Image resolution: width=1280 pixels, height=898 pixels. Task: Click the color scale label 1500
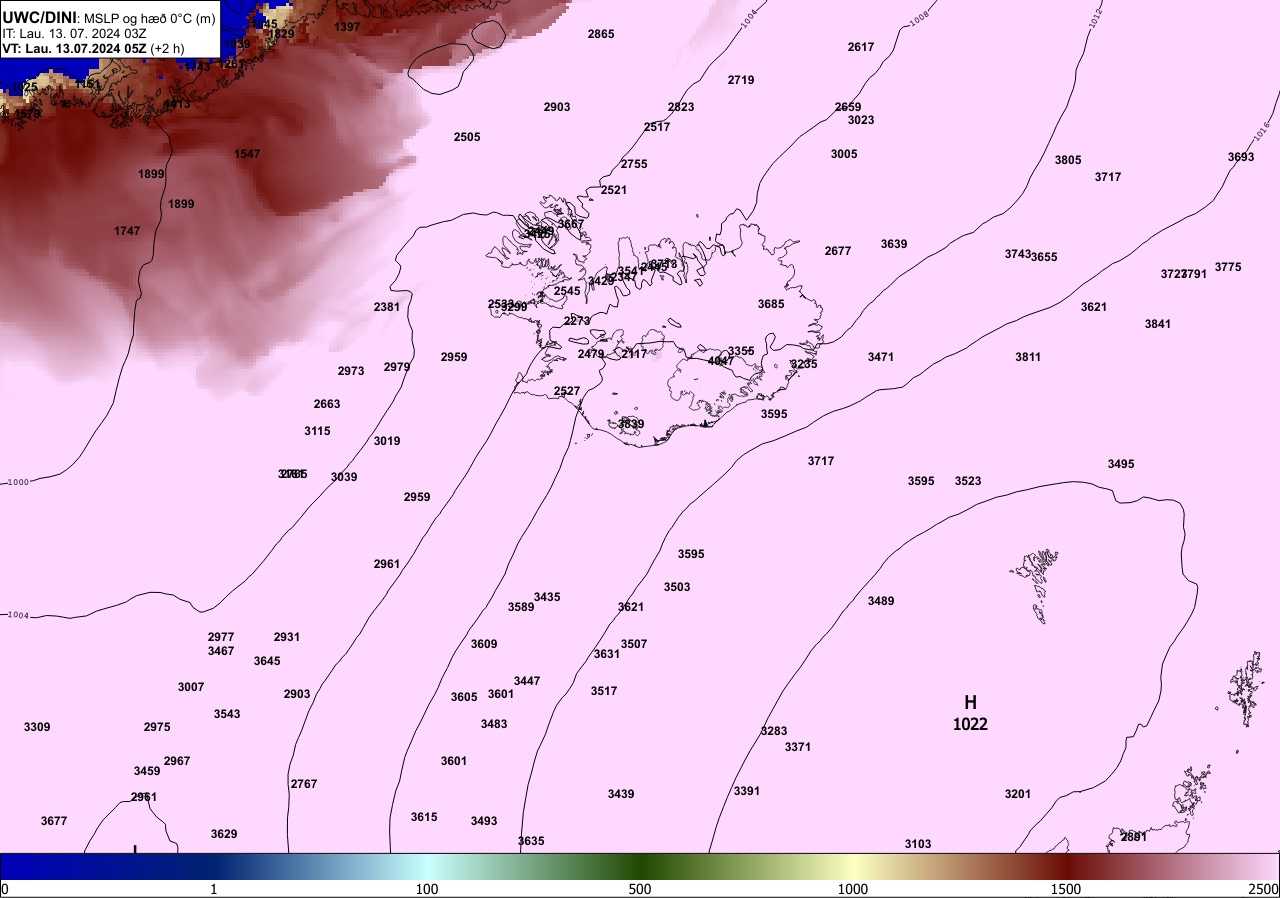tap(1066, 889)
